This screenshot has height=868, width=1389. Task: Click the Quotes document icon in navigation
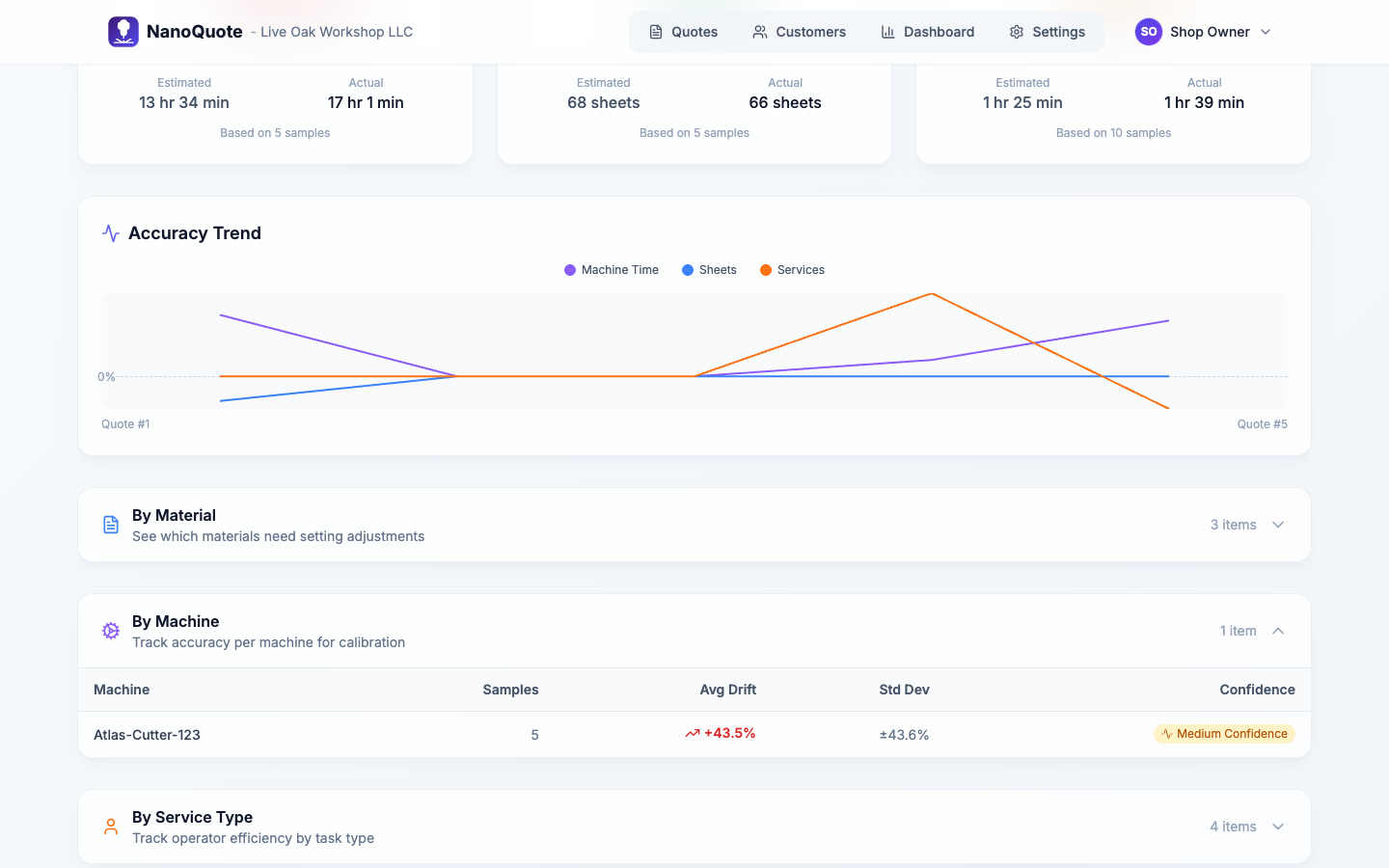tap(656, 32)
